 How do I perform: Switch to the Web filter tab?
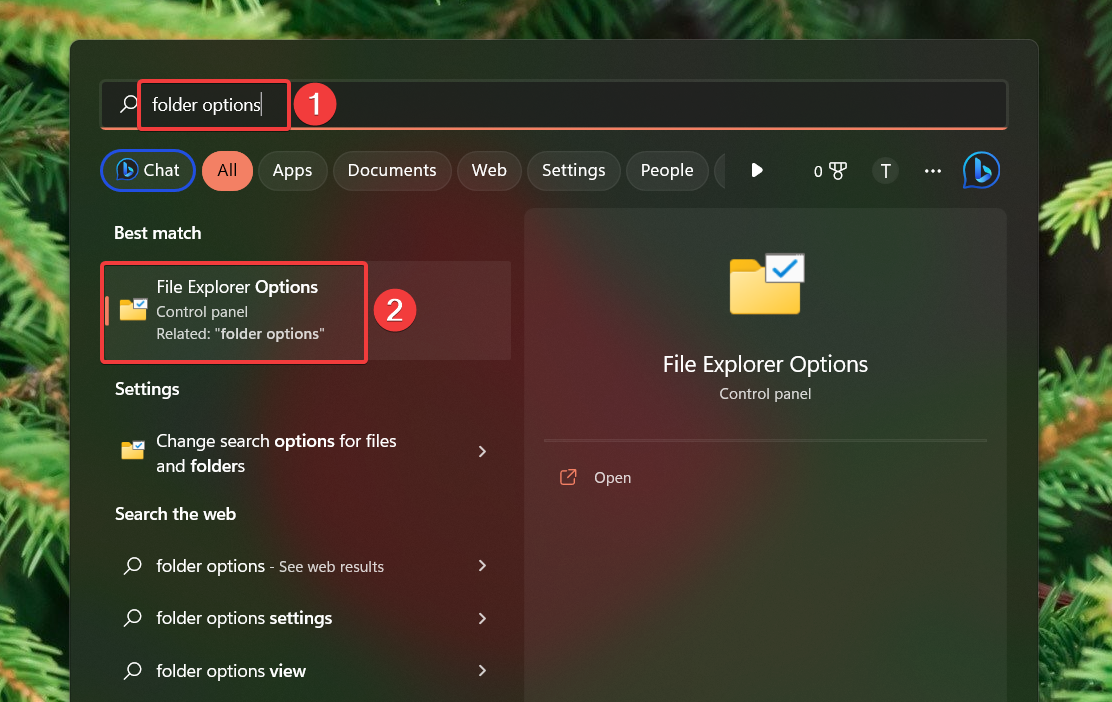point(489,171)
